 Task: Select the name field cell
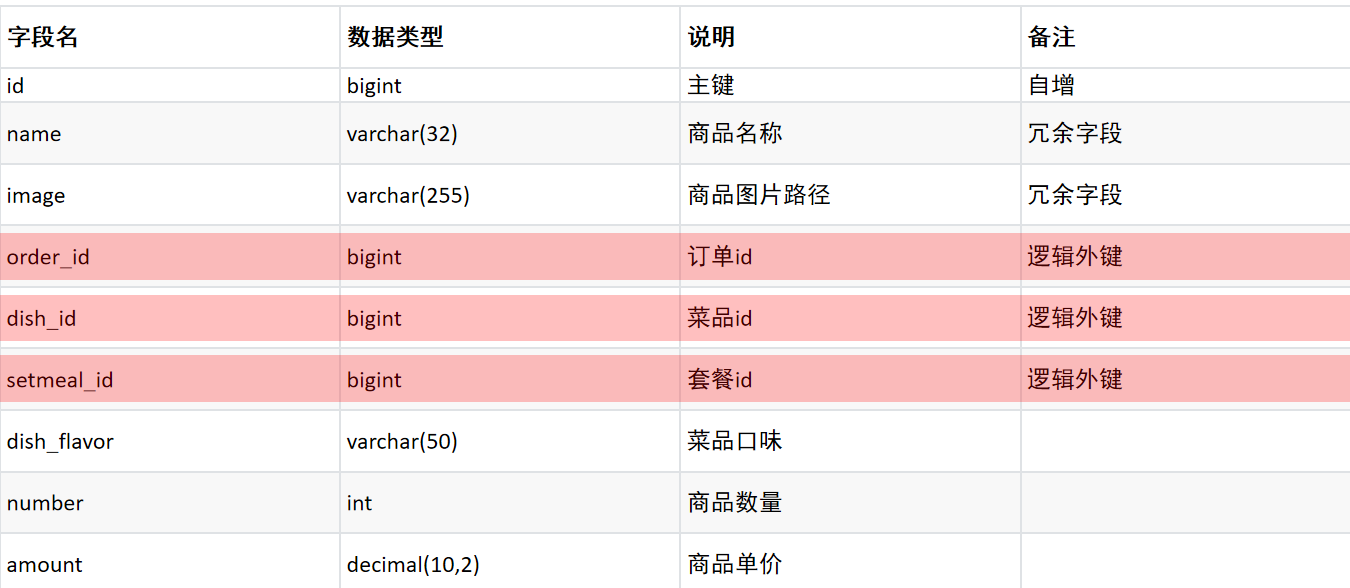170,134
